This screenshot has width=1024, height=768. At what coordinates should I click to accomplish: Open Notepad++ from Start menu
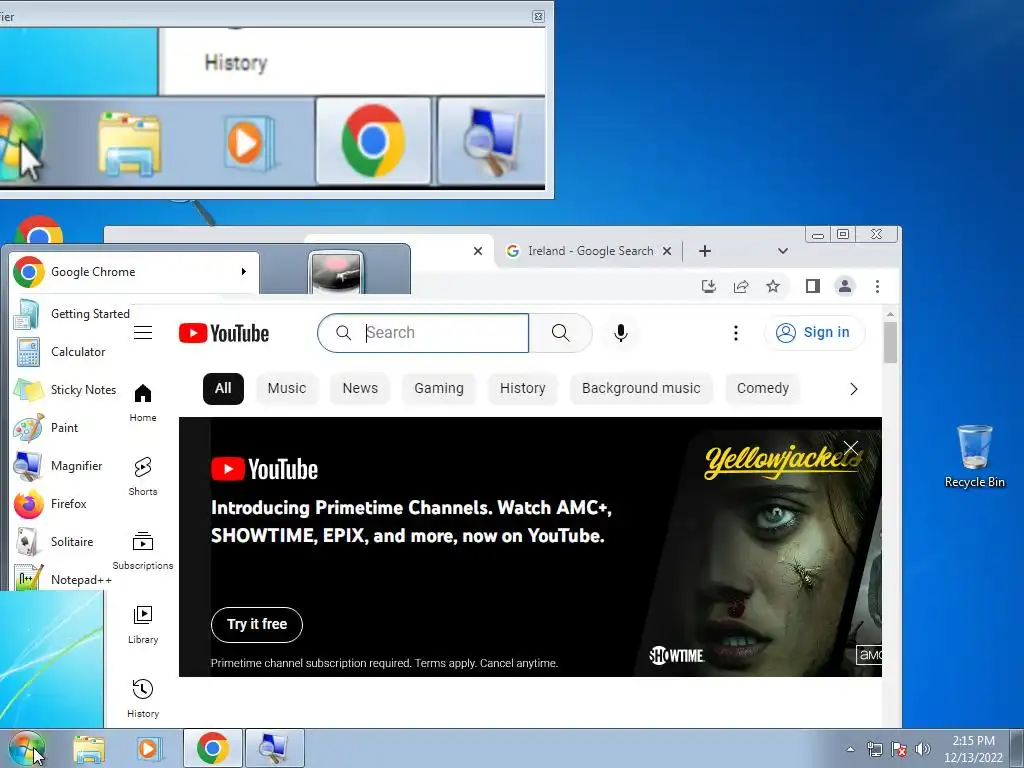63,579
